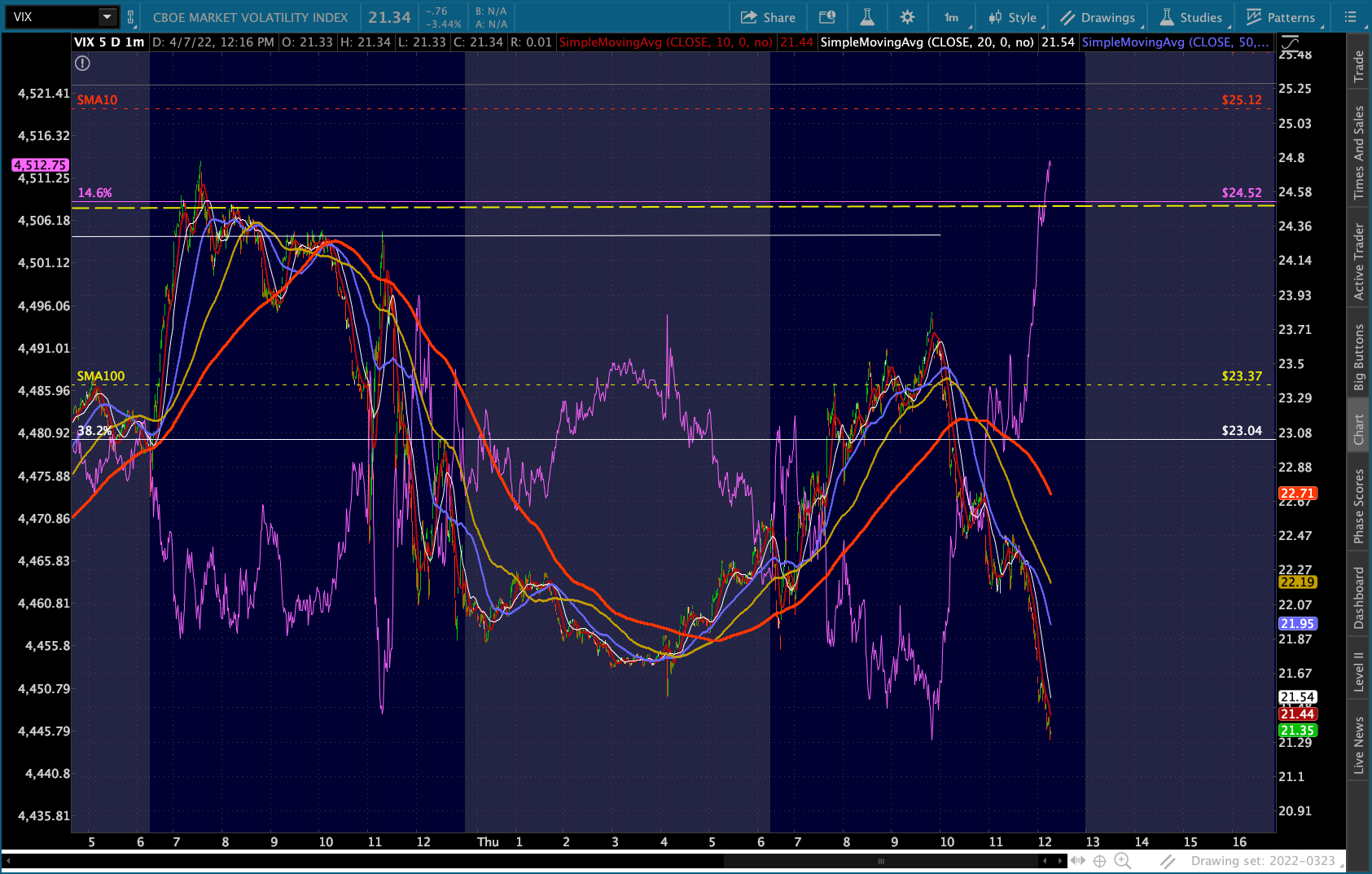The height and width of the screenshot is (874, 1372).
Task: Open the flask Edit Studies icon
Action: pyautogui.click(x=867, y=17)
